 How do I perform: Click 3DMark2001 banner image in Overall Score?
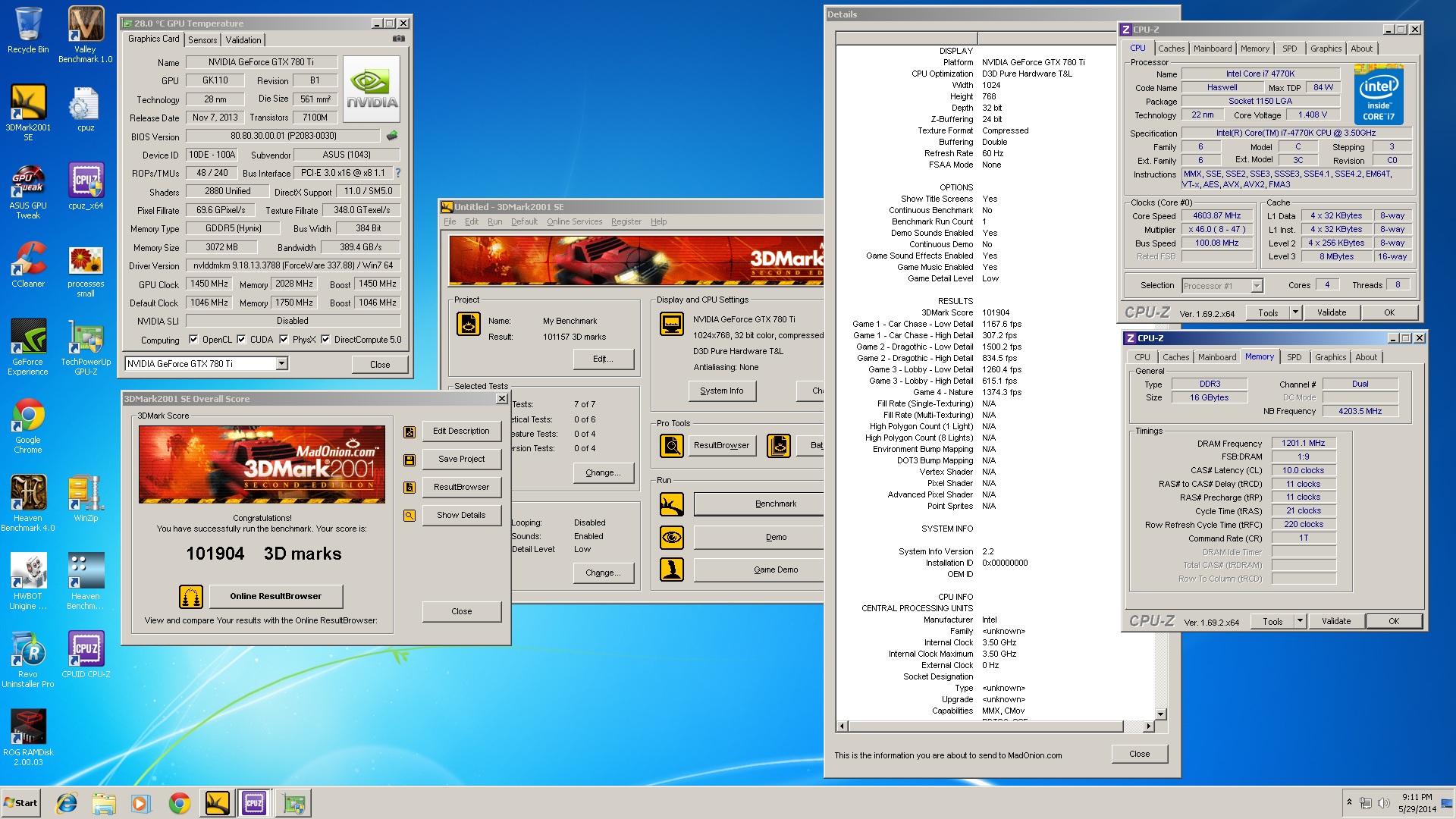pyautogui.click(x=262, y=465)
